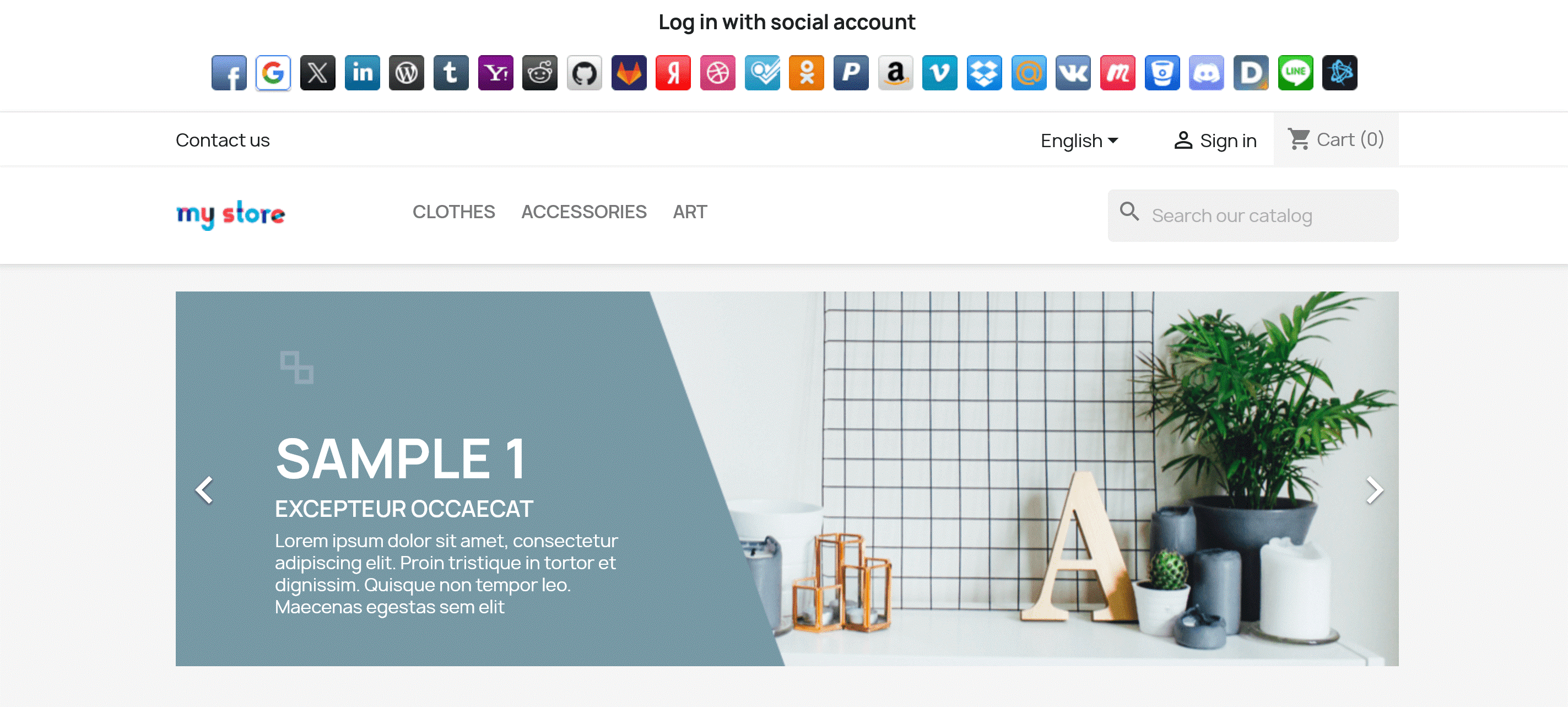
Task: Click the Contact us link
Action: [223, 140]
